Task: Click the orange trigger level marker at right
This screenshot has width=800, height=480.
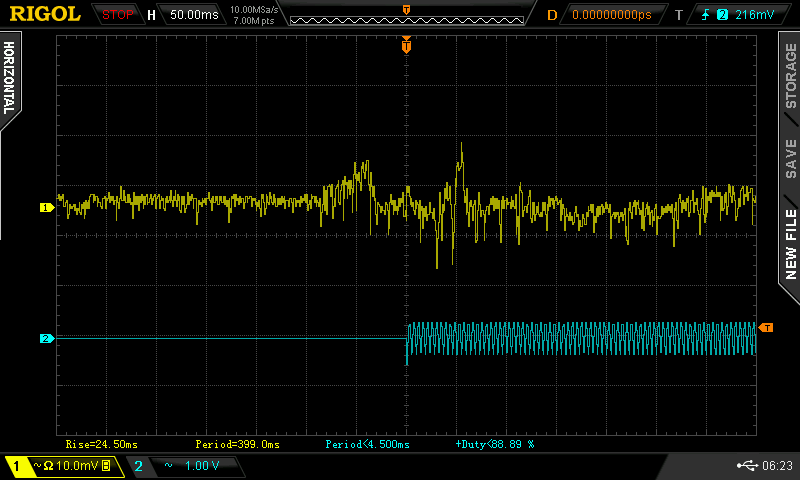Action: 766,327
